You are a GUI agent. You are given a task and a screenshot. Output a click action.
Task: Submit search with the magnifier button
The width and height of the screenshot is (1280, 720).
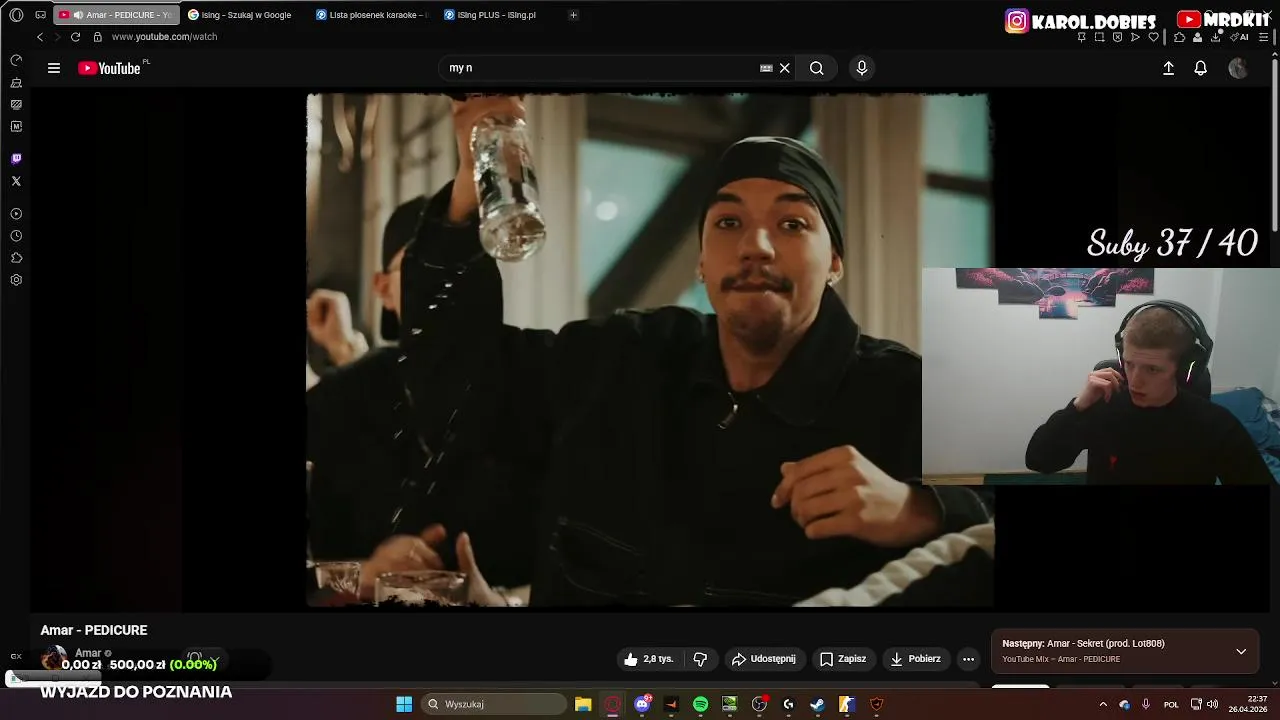click(x=817, y=68)
